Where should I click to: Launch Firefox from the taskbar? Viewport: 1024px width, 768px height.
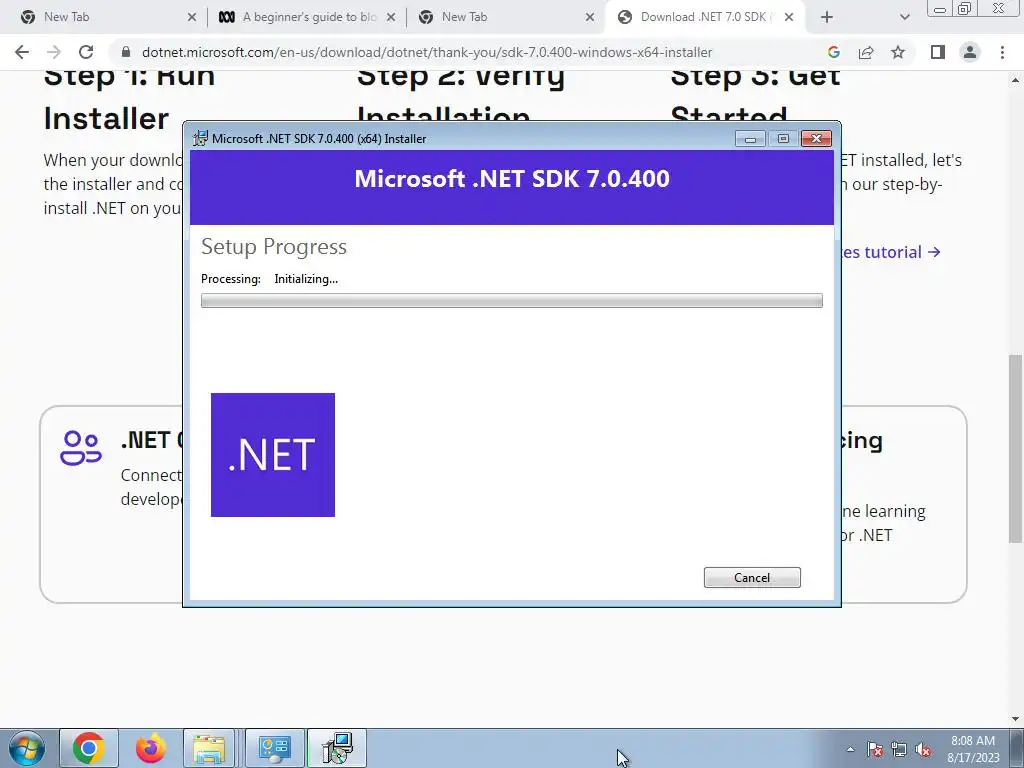[x=150, y=748]
